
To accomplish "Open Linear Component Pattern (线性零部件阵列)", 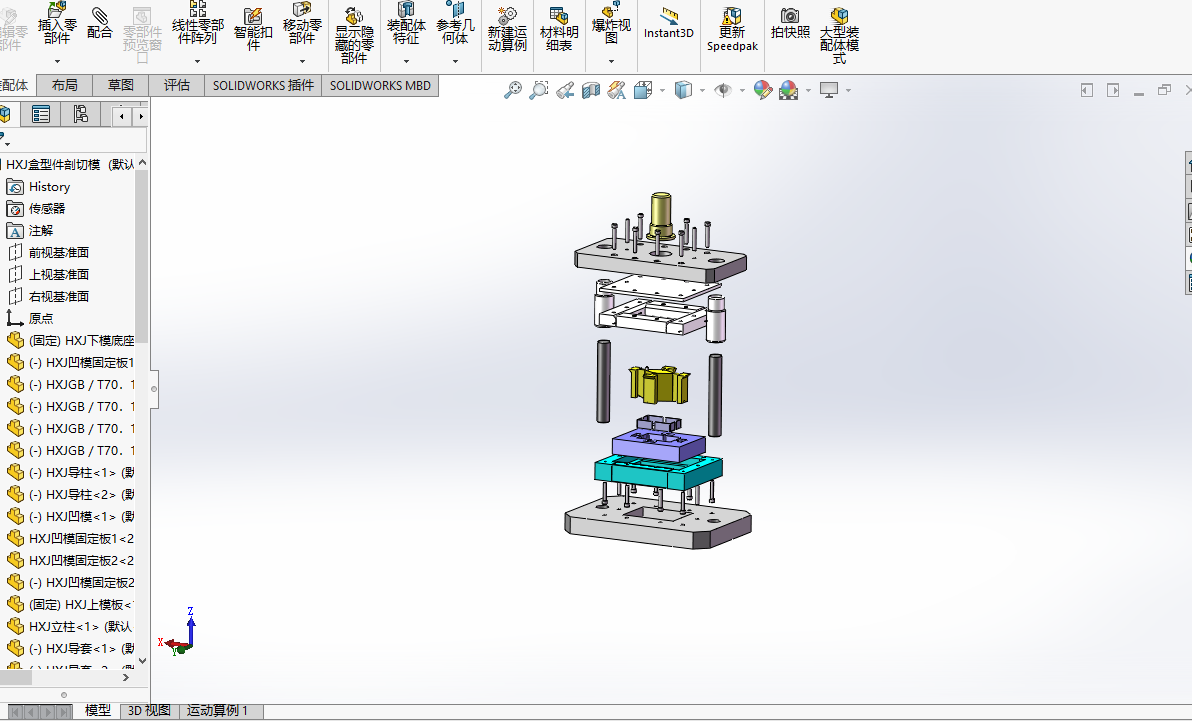I will (x=198, y=24).
